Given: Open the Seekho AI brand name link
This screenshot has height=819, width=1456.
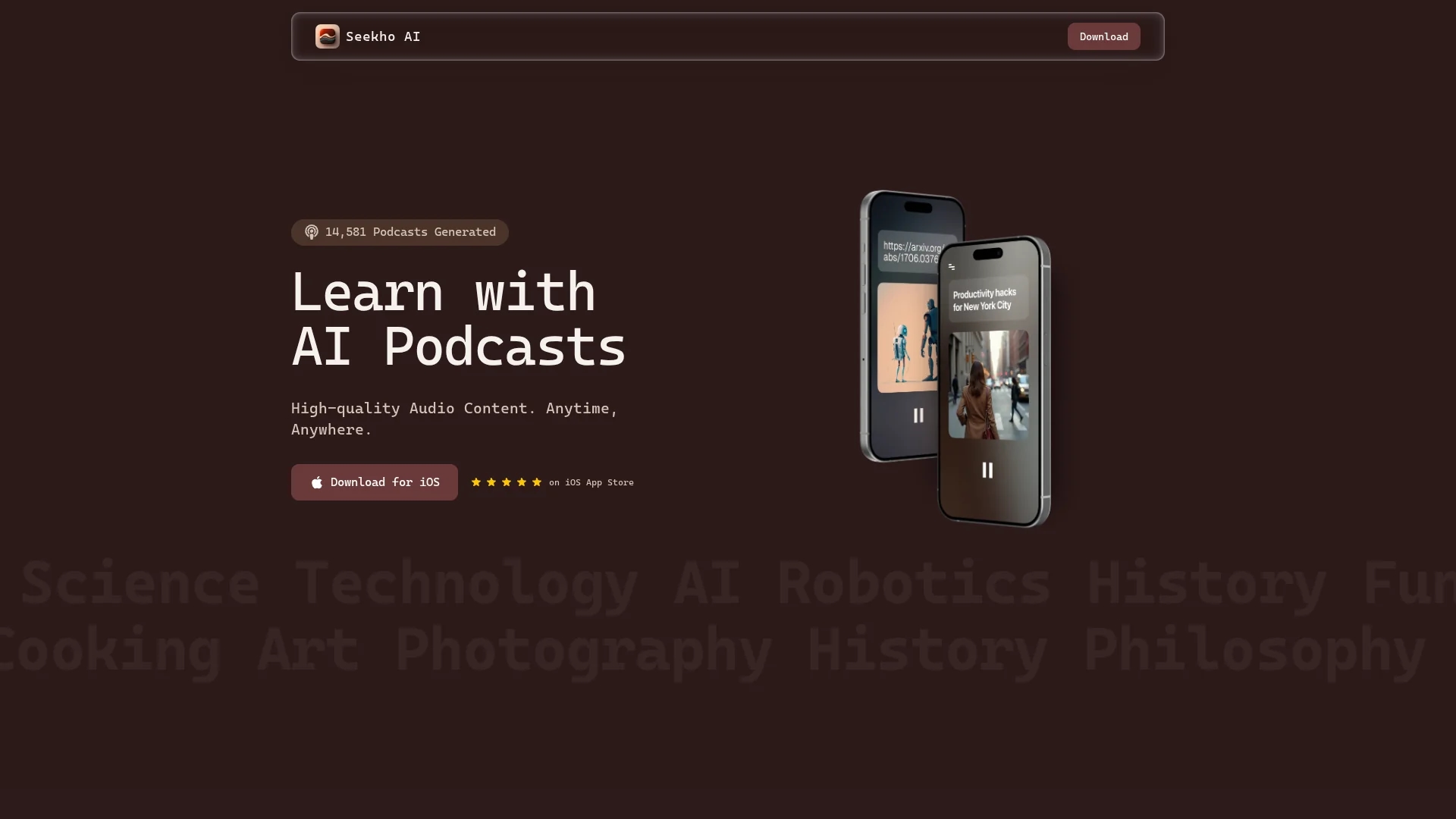Looking at the screenshot, I should click(383, 36).
